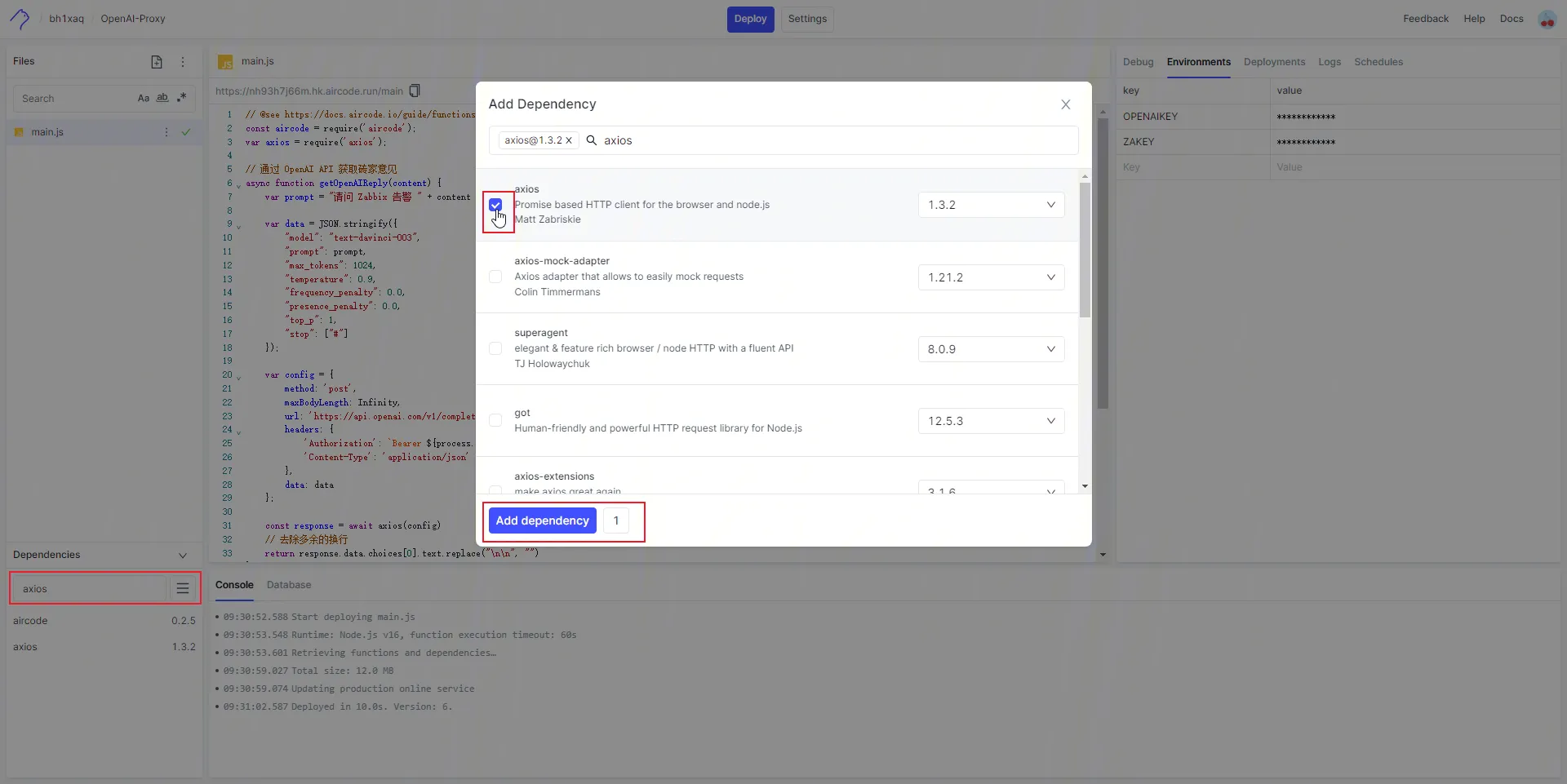
Task: Switch to the Database tab
Action: pos(289,585)
